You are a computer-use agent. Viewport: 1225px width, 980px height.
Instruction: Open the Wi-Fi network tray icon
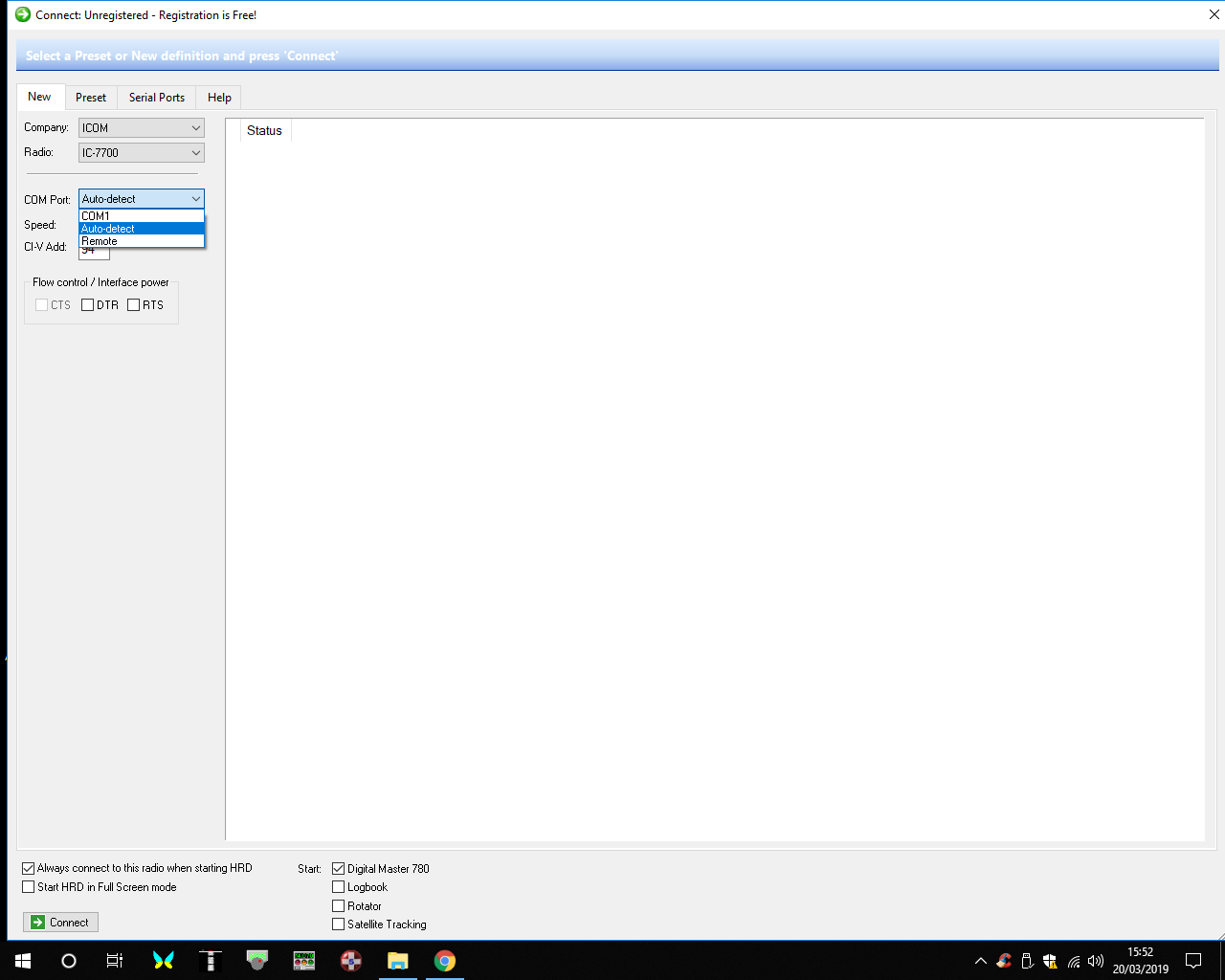pos(1074,961)
